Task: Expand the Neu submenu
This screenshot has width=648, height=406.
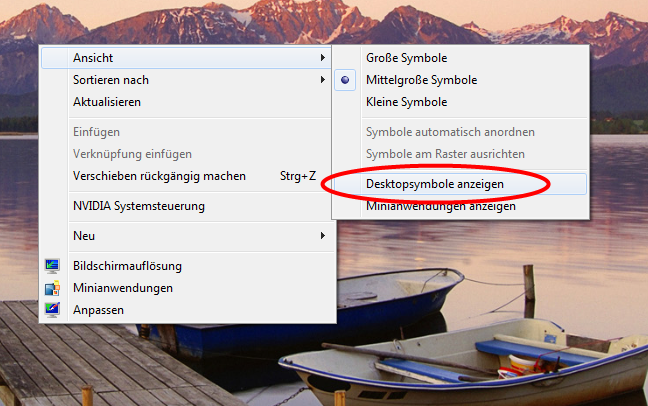Action: point(186,236)
